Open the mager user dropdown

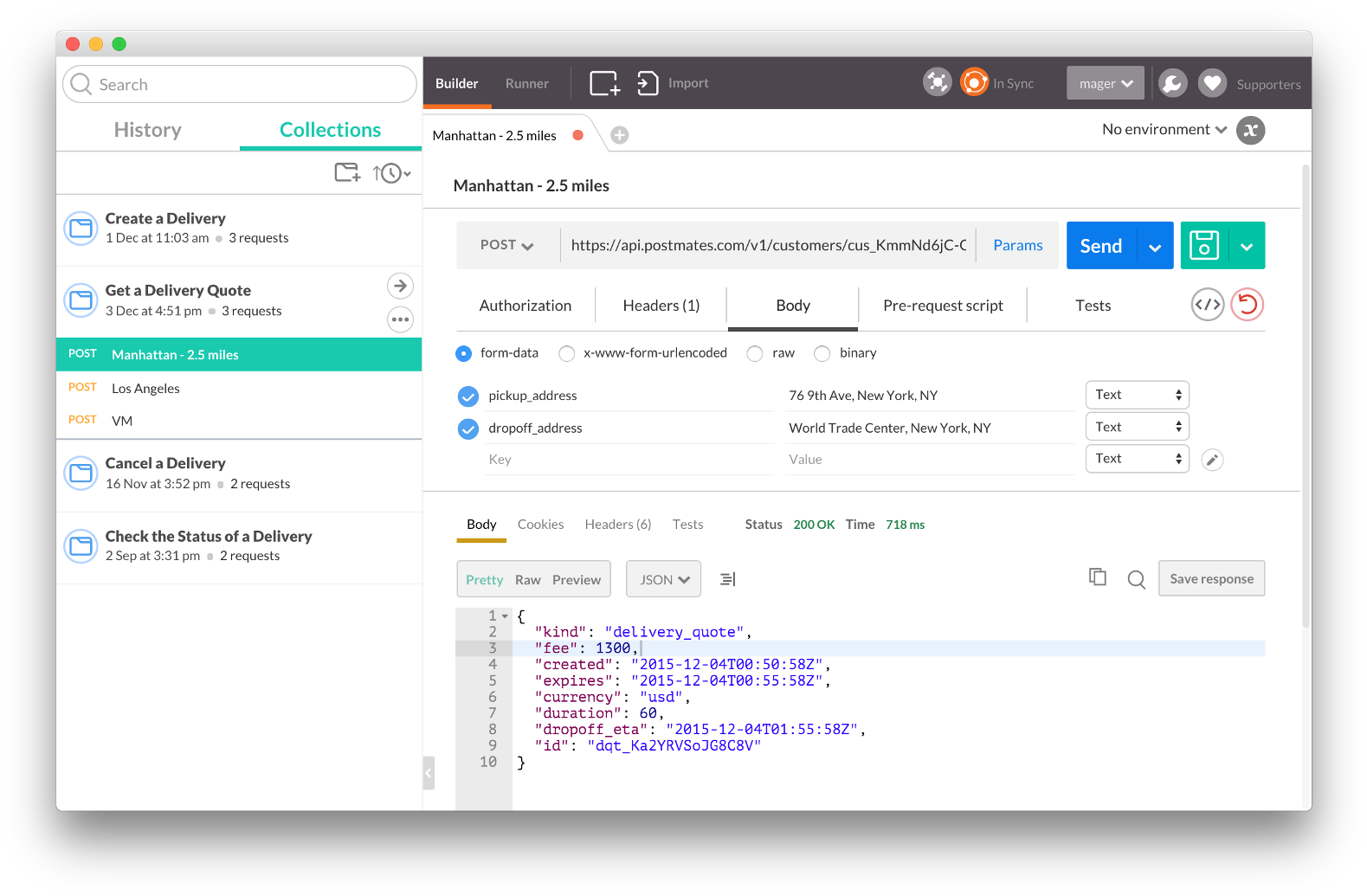pyautogui.click(x=1106, y=83)
